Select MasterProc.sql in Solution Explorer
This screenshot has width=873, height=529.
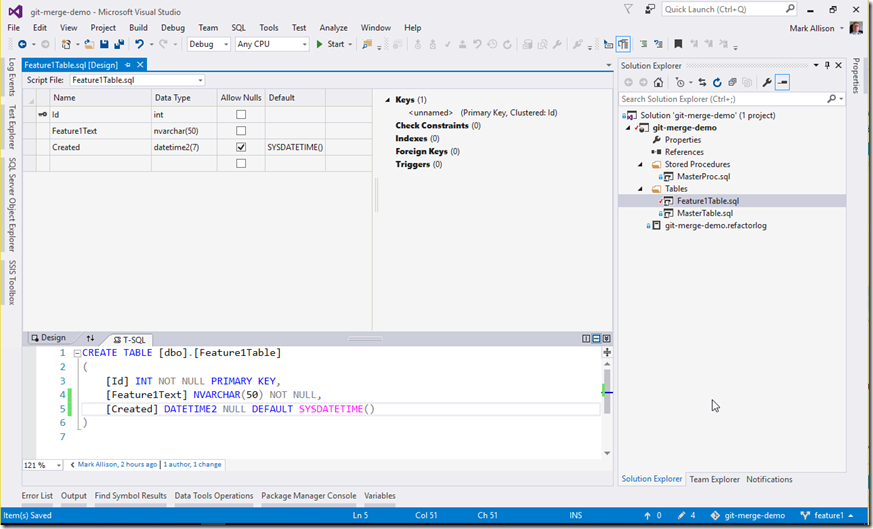click(703, 177)
